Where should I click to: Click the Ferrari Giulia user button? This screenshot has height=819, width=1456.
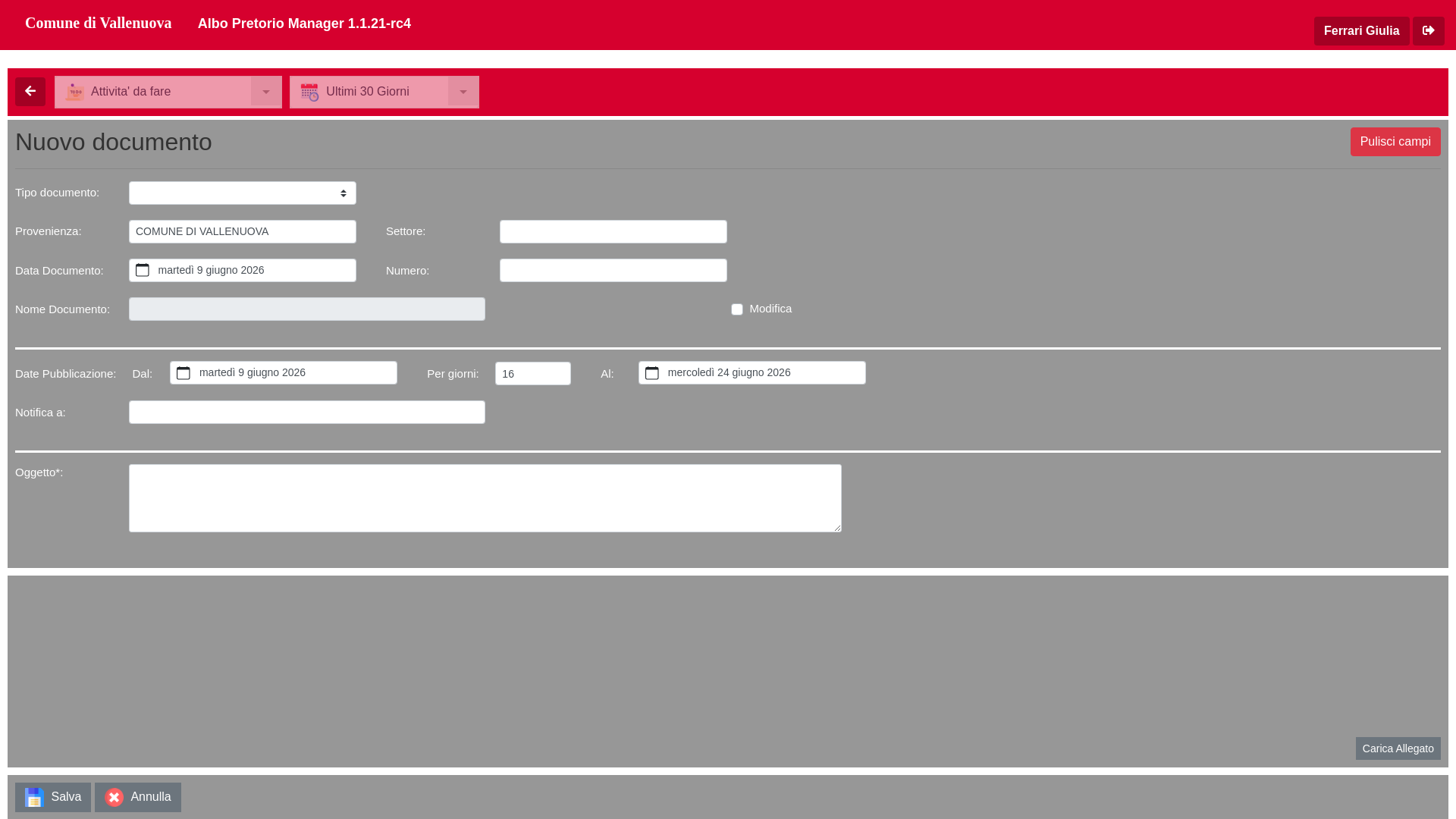1362,31
